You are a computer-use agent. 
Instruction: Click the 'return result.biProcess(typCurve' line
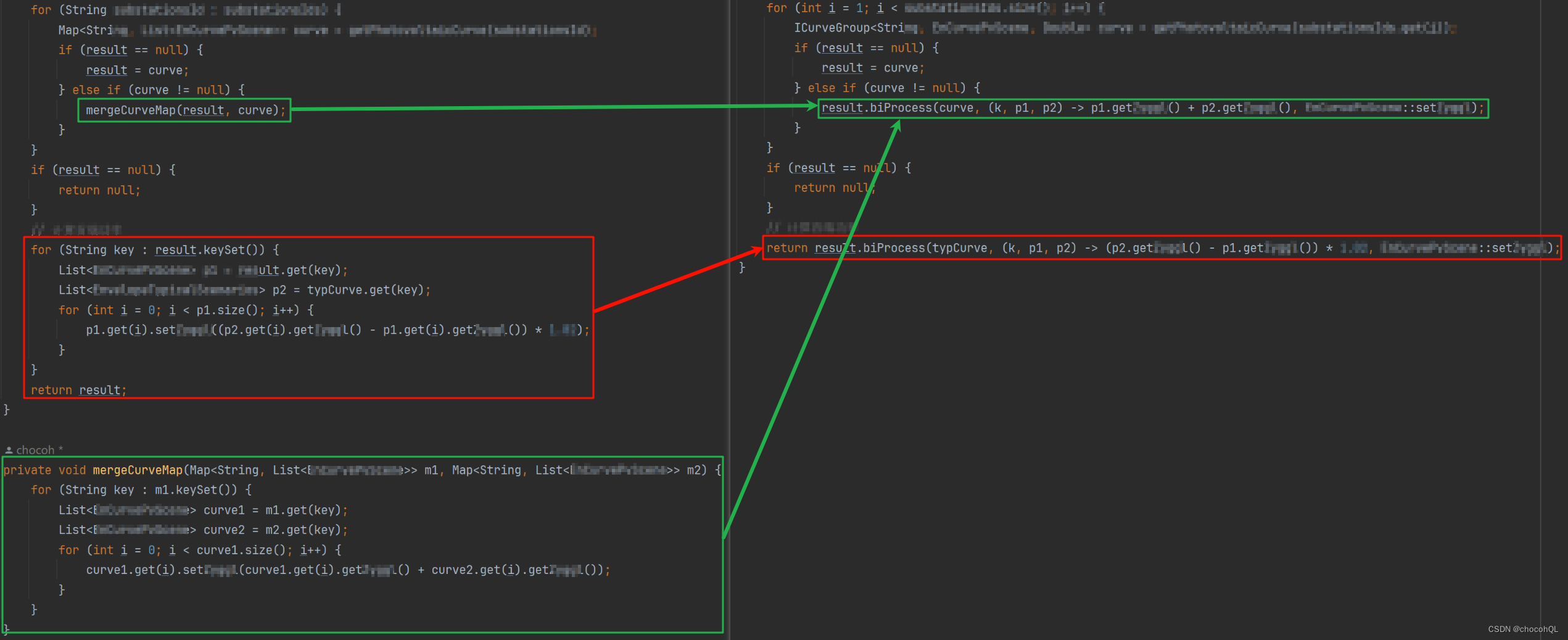pos(1162,248)
